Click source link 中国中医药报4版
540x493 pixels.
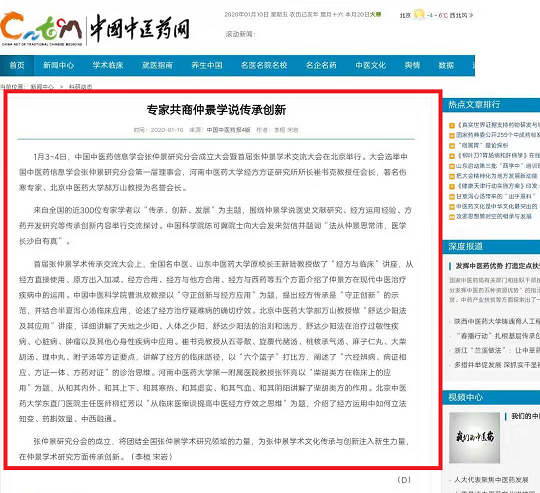tap(228, 130)
